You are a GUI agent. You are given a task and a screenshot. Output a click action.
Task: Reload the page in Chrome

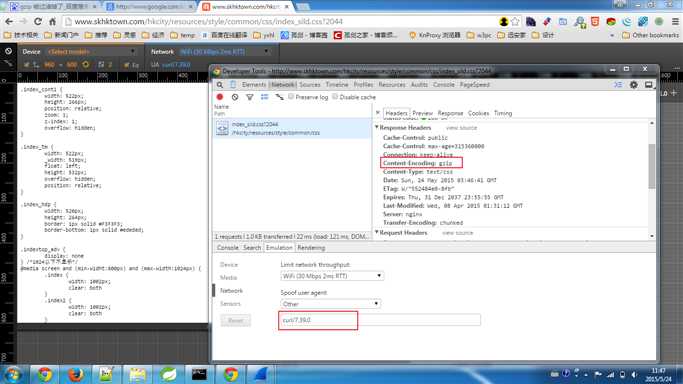(38, 21)
